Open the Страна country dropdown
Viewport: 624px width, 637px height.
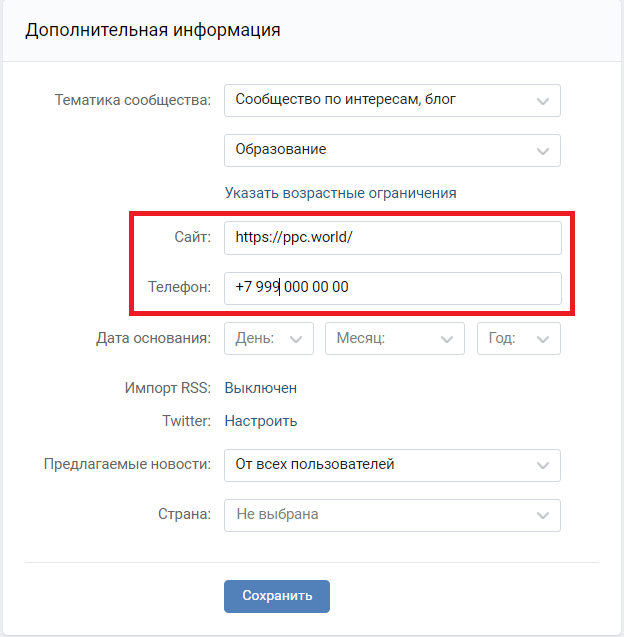pos(392,515)
